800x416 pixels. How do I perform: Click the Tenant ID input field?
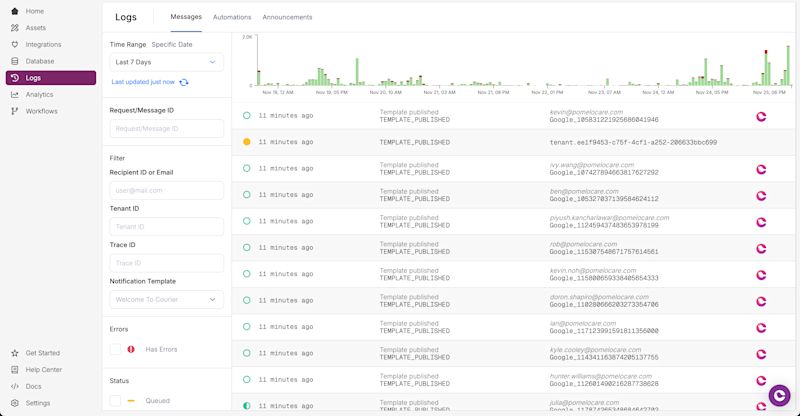(x=166, y=227)
